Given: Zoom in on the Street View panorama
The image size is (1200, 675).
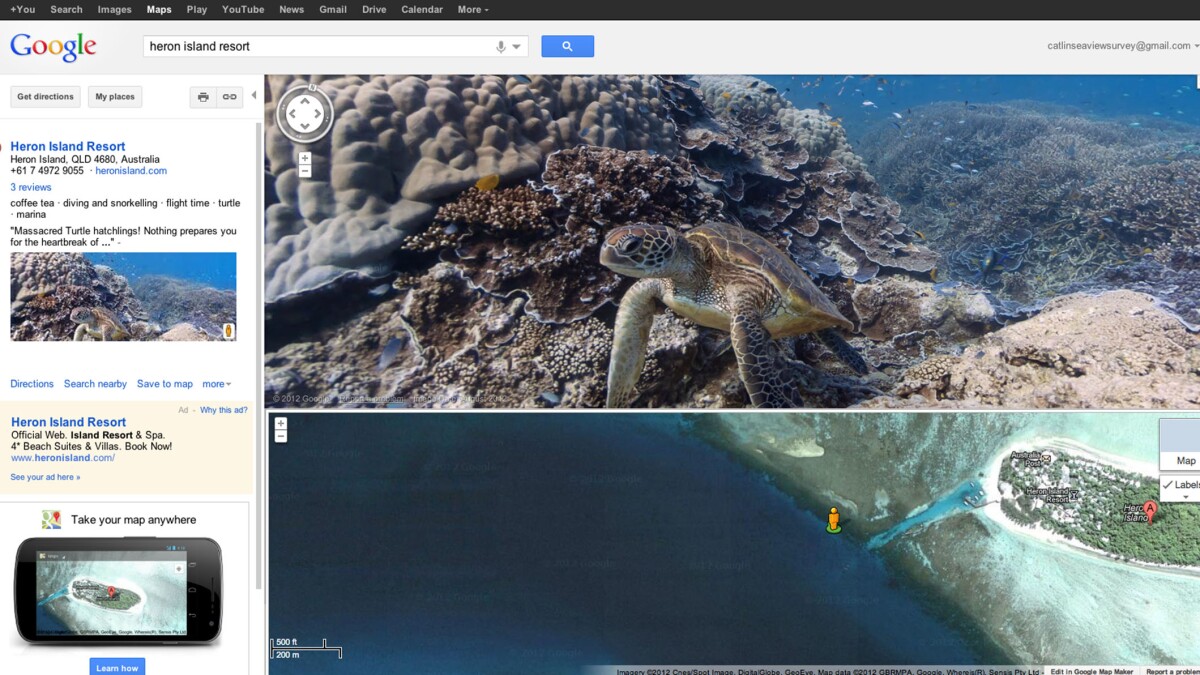Looking at the screenshot, I should pos(305,158).
